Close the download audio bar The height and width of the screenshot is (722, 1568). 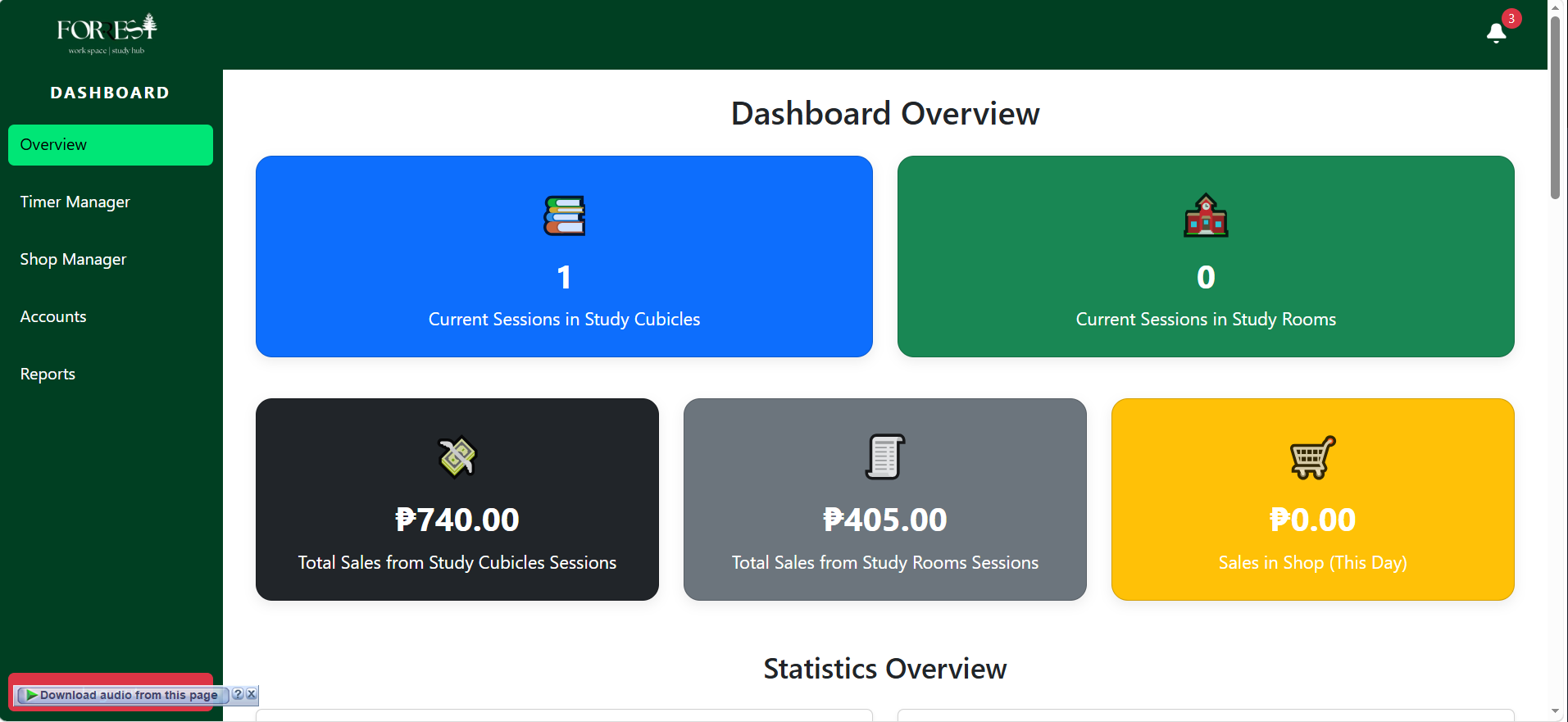pyautogui.click(x=252, y=694)
